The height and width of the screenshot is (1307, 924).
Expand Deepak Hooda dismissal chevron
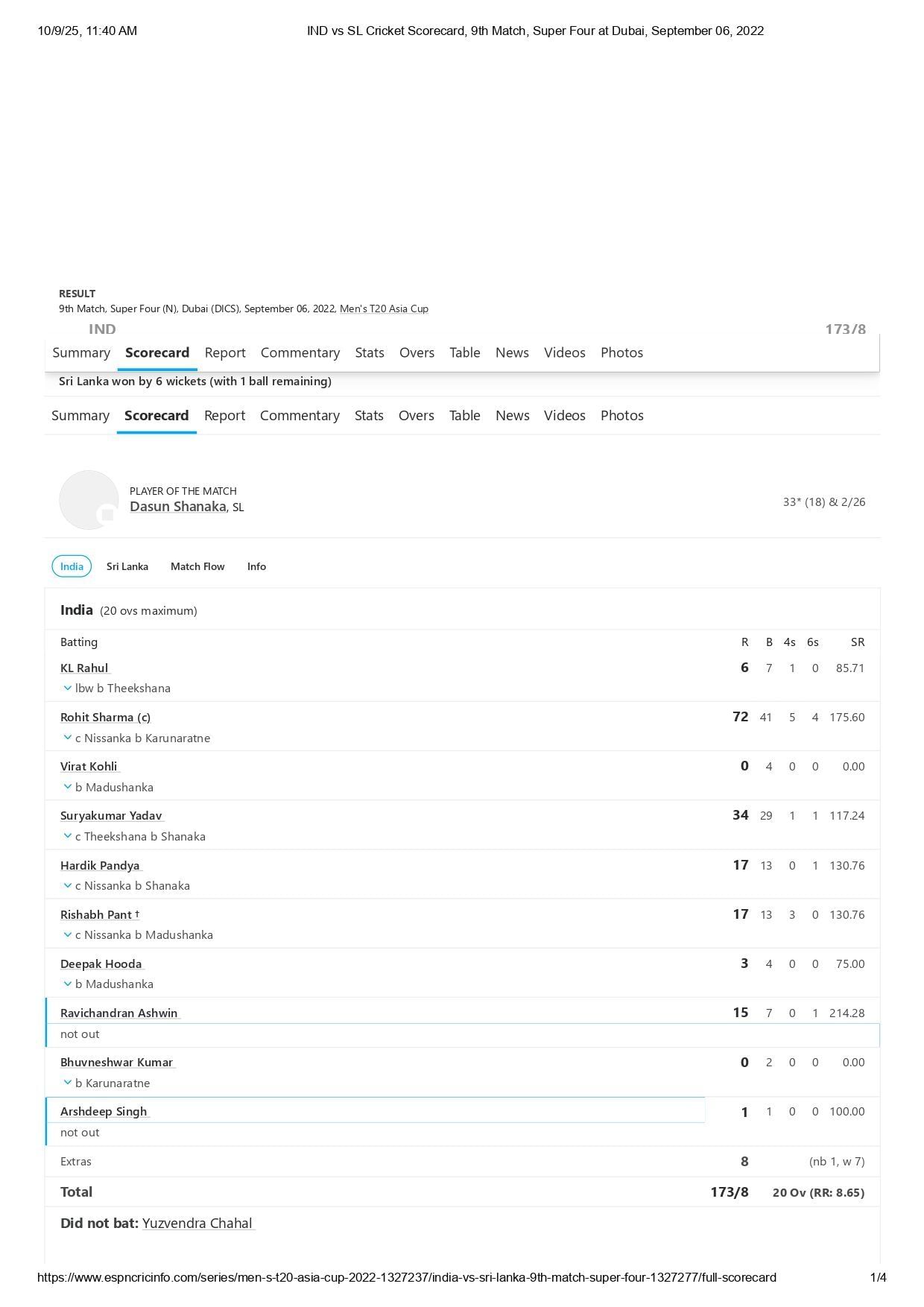pos(68,984)
